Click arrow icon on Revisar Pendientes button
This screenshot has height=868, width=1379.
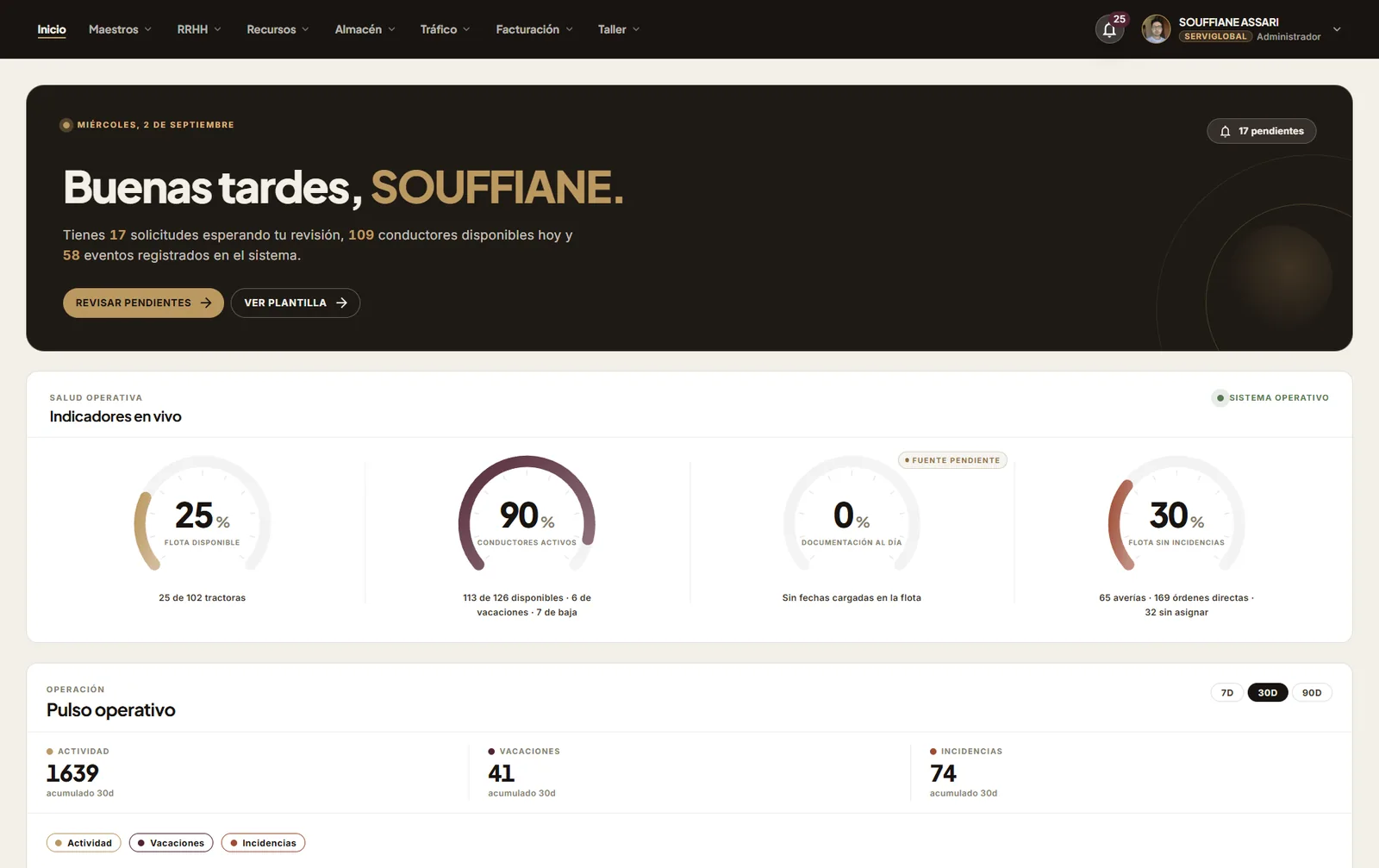(x=206, y=303)
